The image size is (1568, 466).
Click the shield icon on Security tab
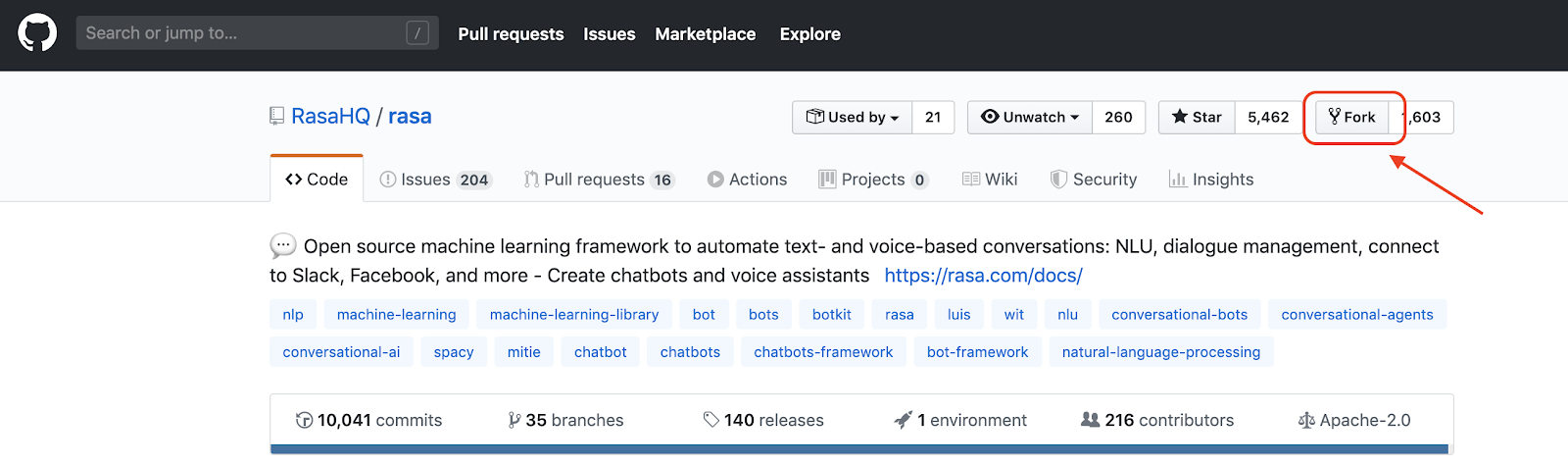[x=1058, y=180]
